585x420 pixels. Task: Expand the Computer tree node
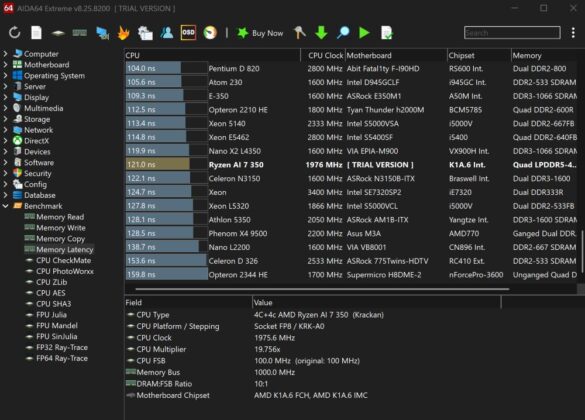coord(6,54)
